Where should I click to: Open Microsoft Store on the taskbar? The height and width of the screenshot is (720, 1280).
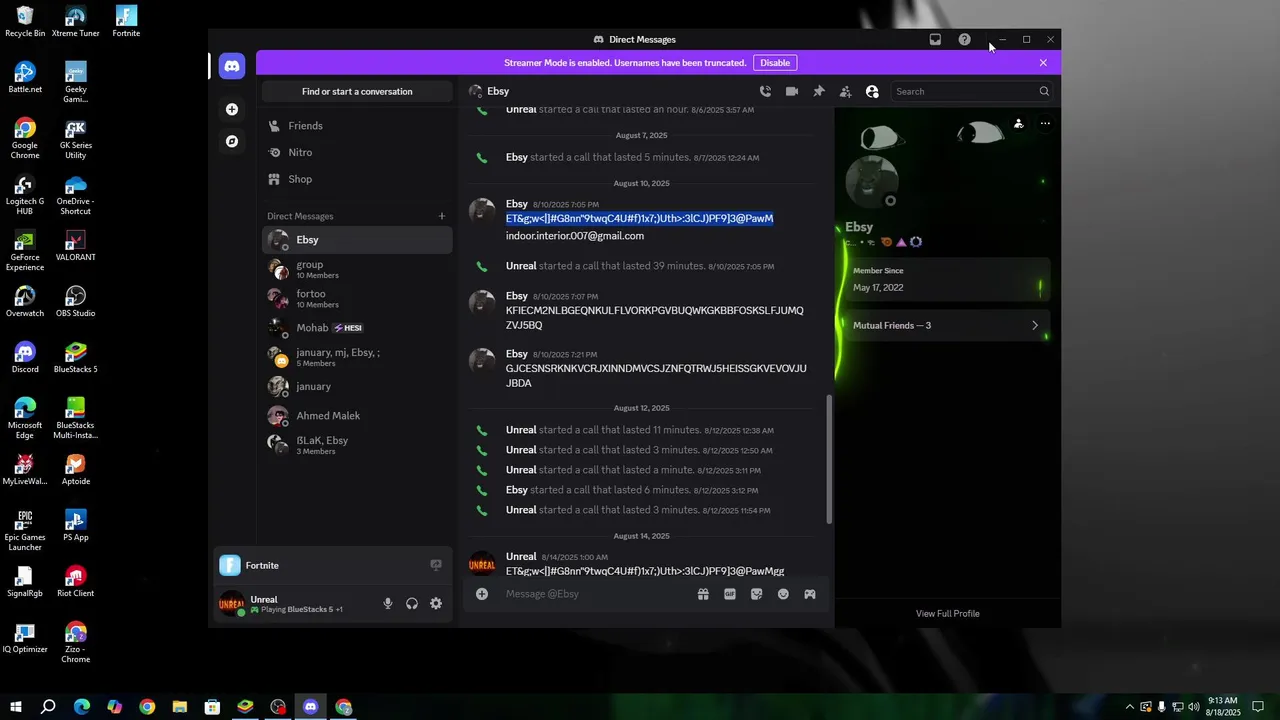pos(212,707)
